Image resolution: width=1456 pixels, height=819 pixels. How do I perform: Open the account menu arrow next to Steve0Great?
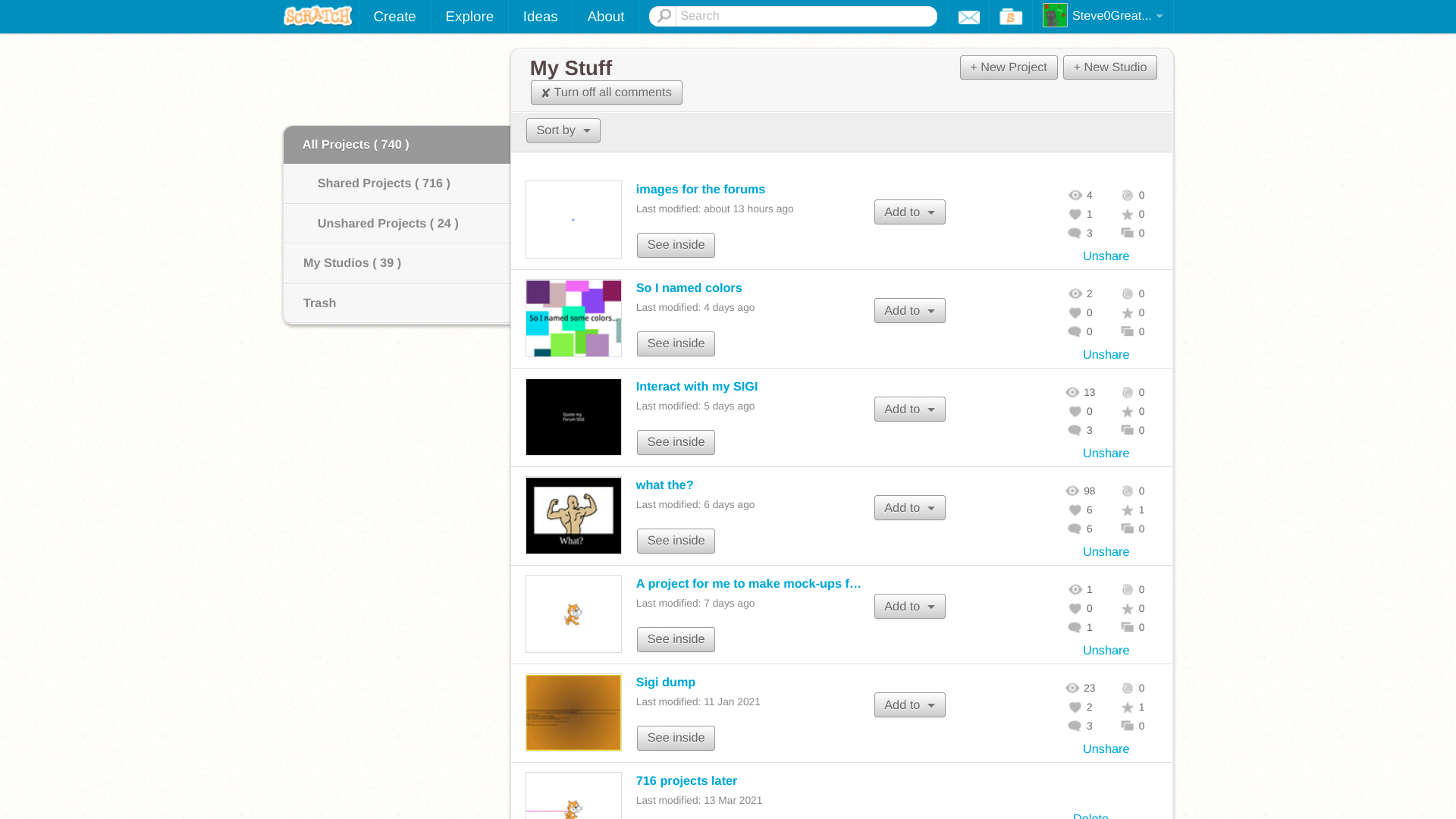point(1159,17)
